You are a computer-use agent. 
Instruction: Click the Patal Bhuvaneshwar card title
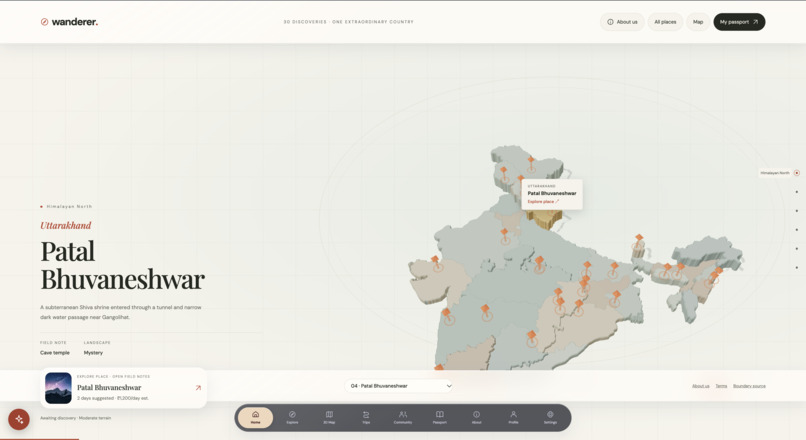tap(109, 388)
